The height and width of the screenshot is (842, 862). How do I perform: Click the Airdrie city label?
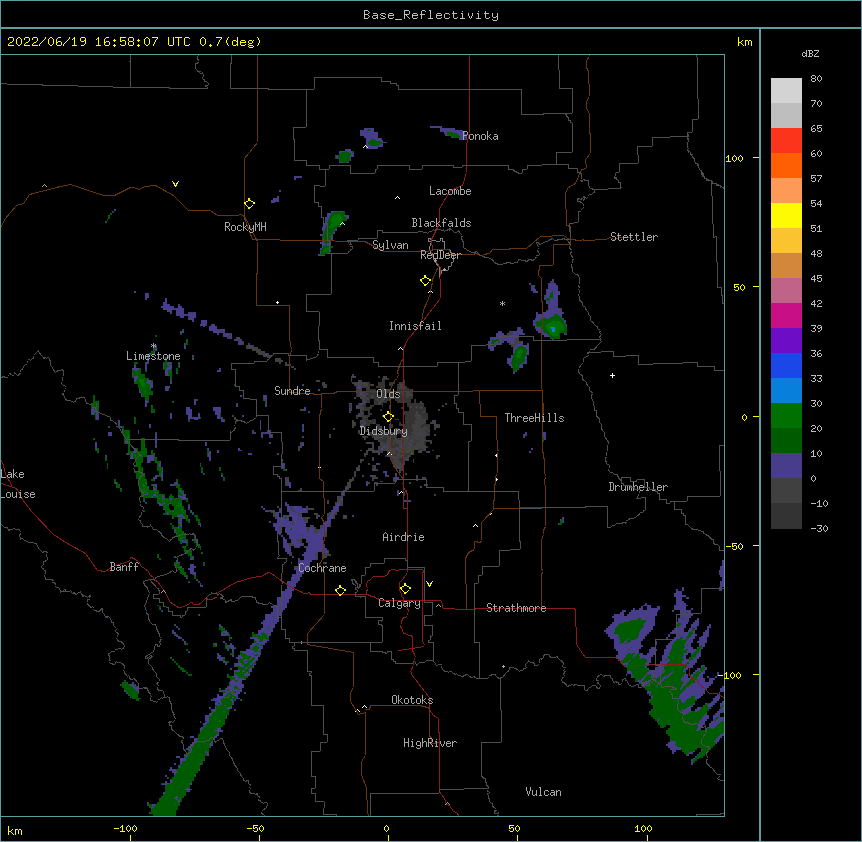pyautogui.click(x=404, y=537)
